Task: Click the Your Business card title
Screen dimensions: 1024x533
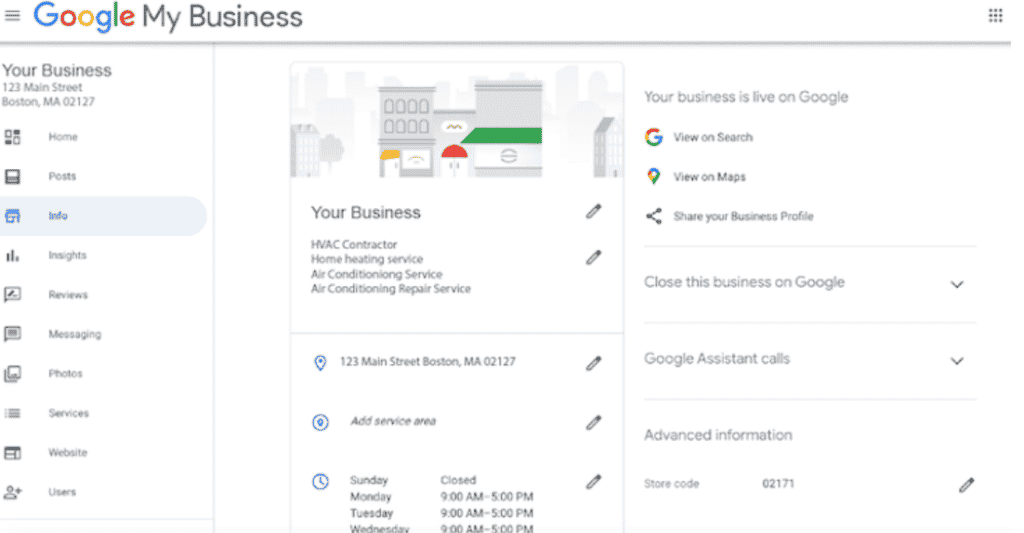Action: (366, 213)
